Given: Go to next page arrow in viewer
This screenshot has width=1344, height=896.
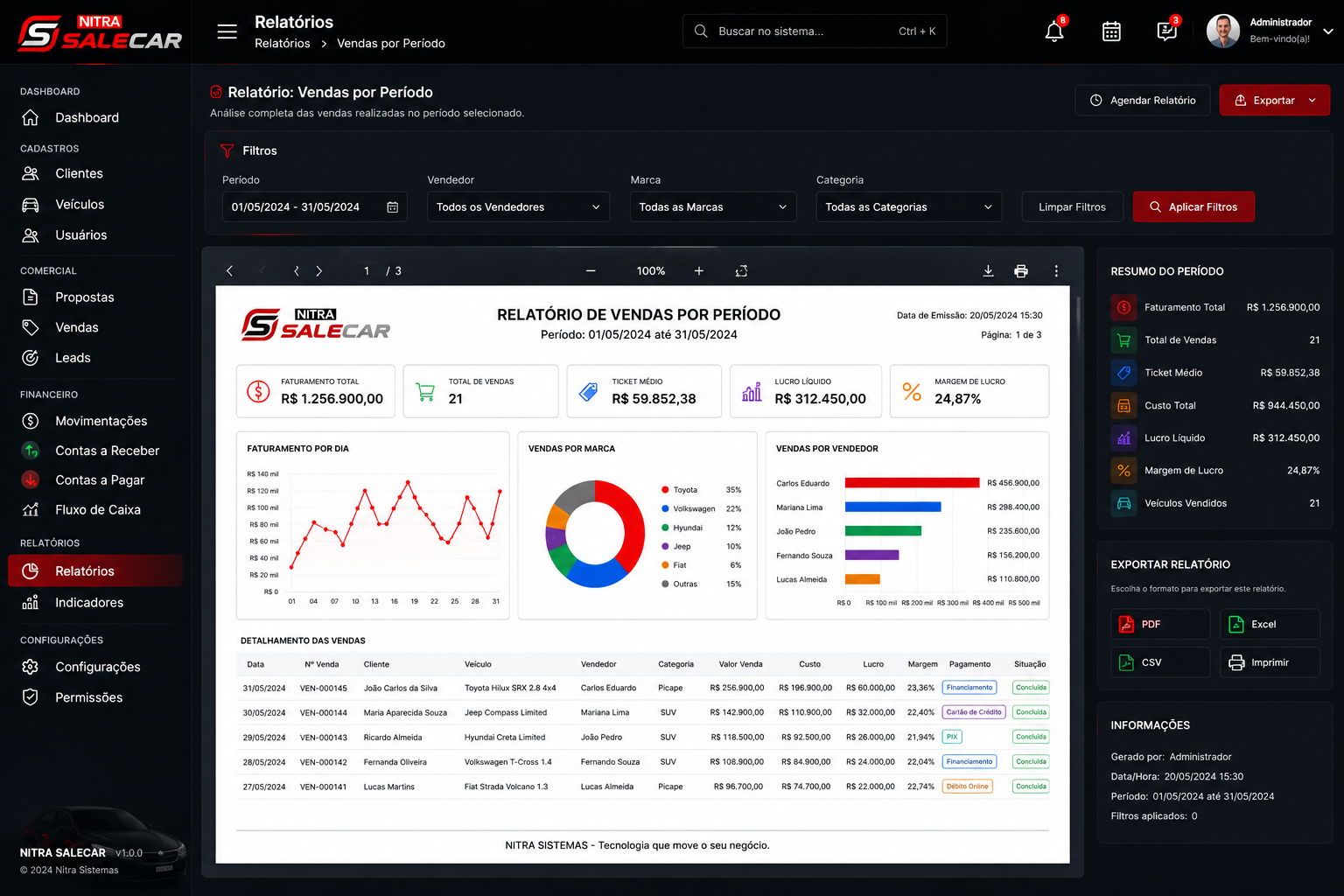Looking at the screenshot, I should [x=319, y=271].
